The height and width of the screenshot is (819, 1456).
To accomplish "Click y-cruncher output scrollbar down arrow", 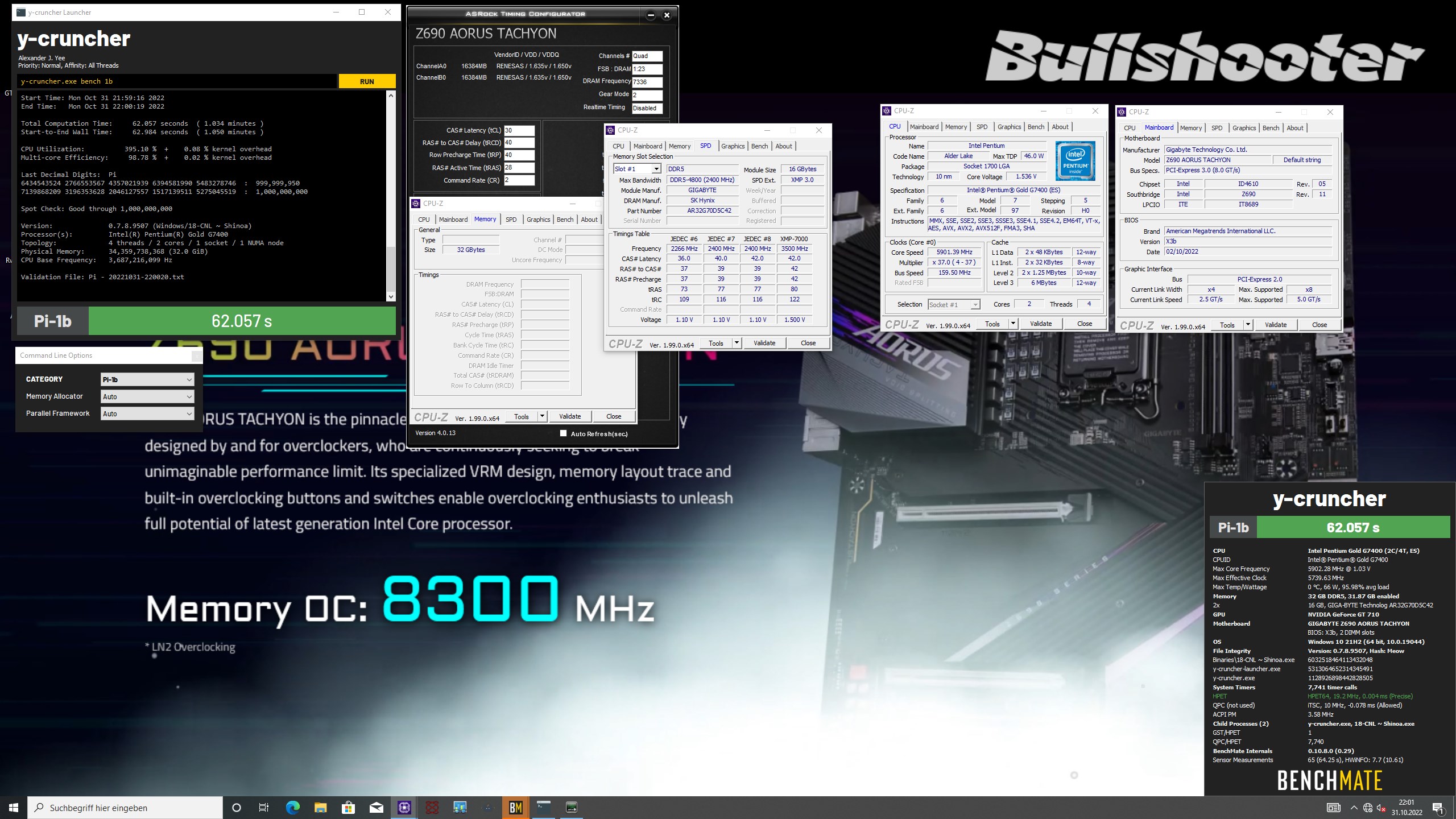I will coord(391,296).
